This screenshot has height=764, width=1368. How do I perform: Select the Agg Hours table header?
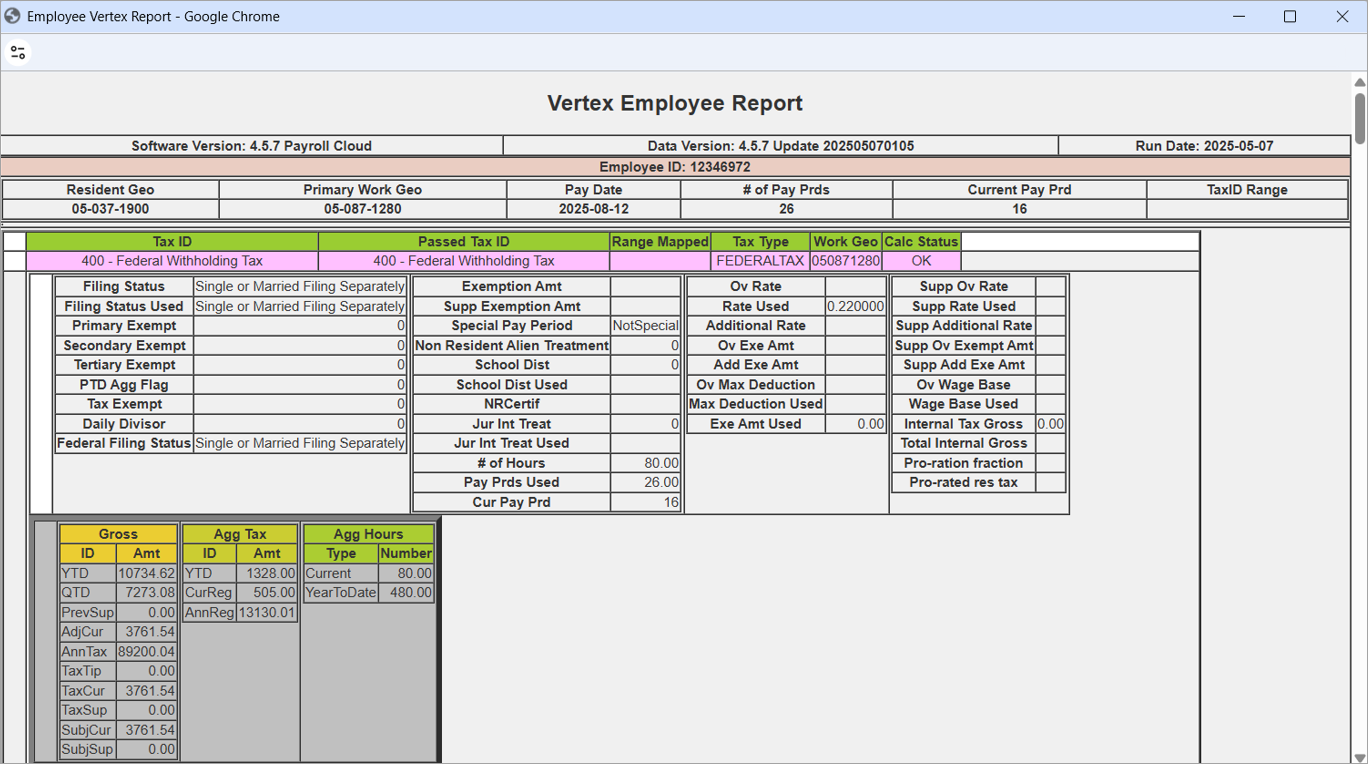coord(368,533)
